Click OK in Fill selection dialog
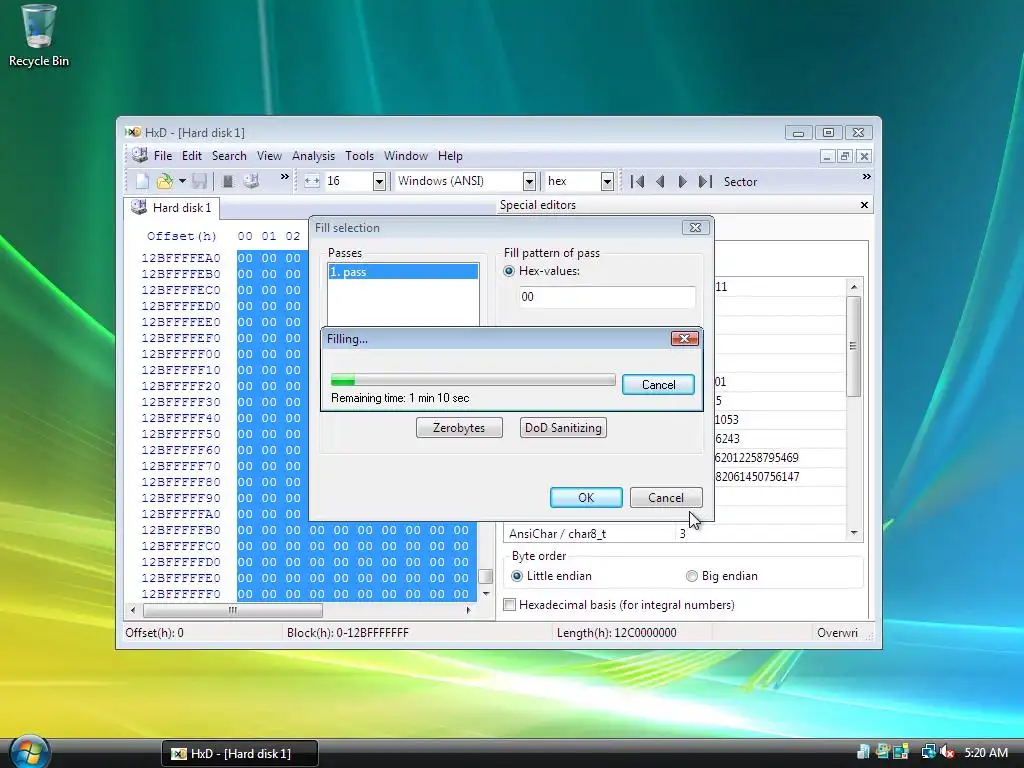Image resolution: width=1024 pixels, height=768 pixels. (586, 498)
